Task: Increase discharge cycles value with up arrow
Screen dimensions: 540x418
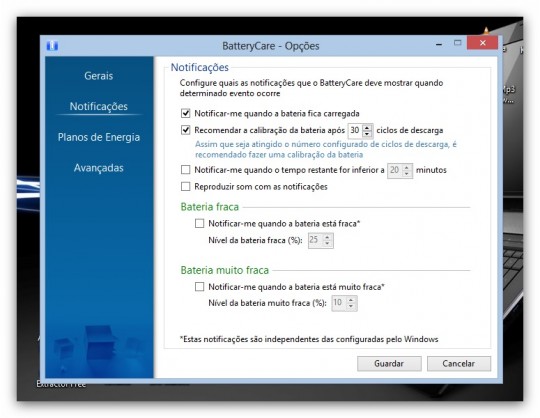Action: click(367, 127)
